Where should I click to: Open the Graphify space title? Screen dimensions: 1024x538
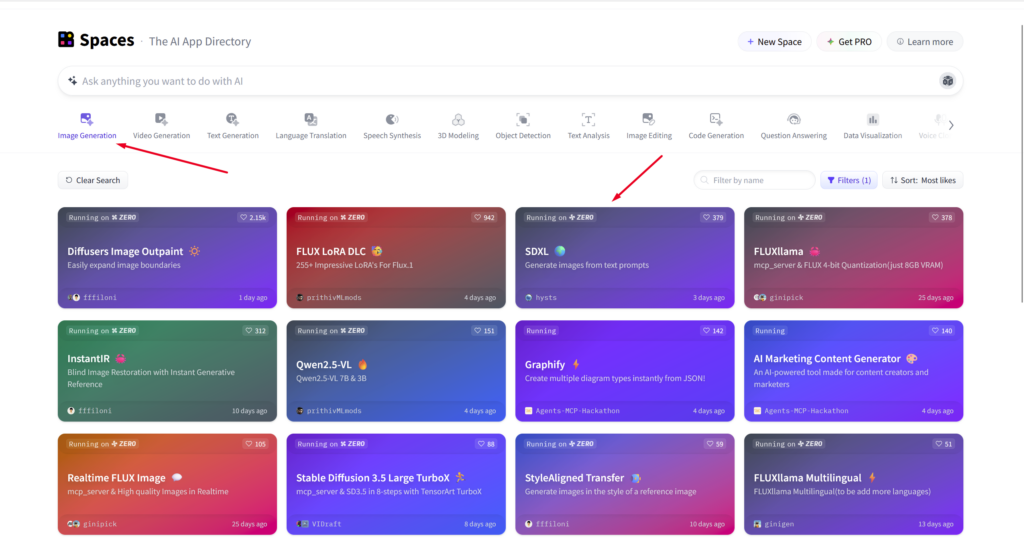545,365
